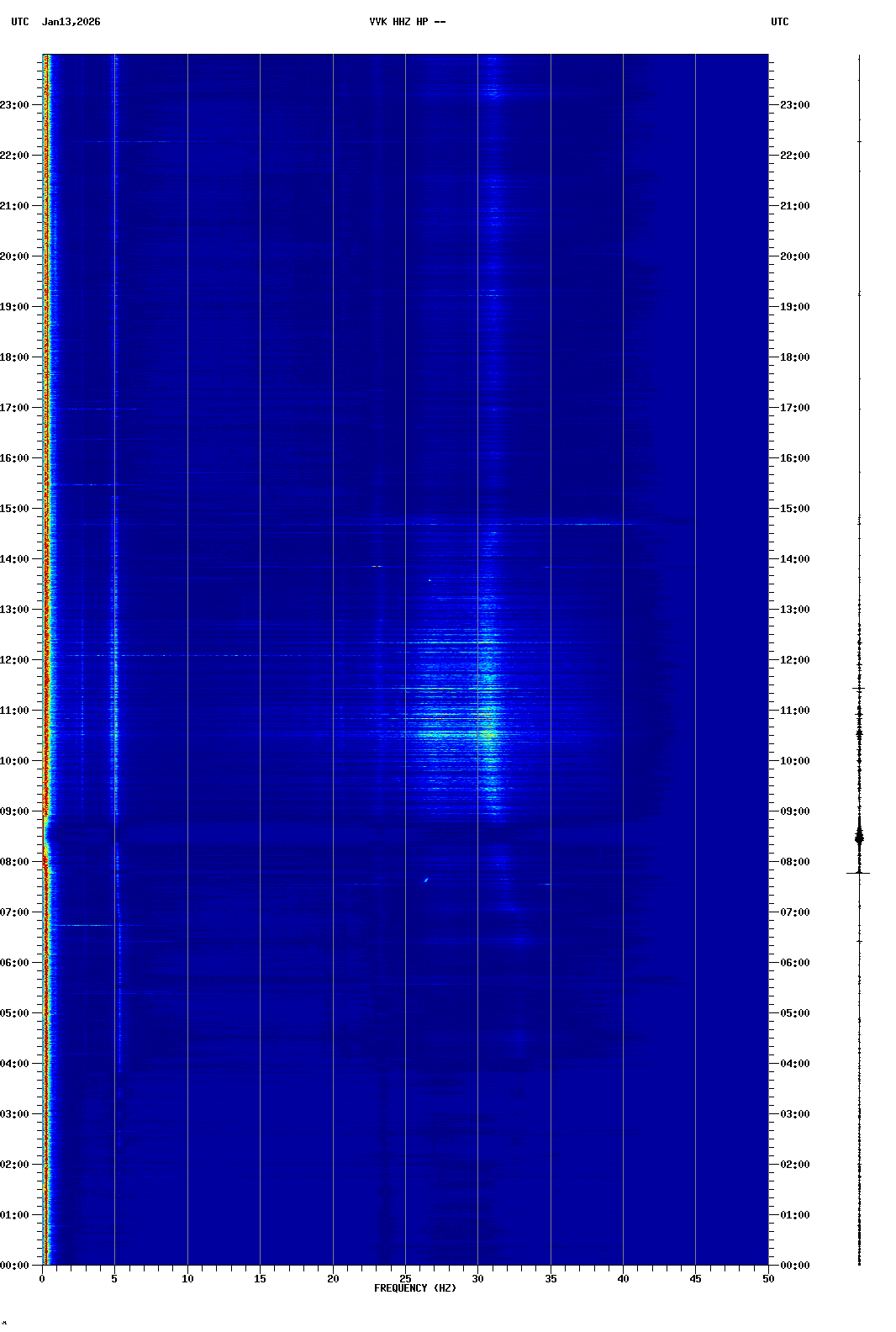This screenshot has width=896, height=1332.
Task: Click the UTC label at top left
Action: [19, 22]
